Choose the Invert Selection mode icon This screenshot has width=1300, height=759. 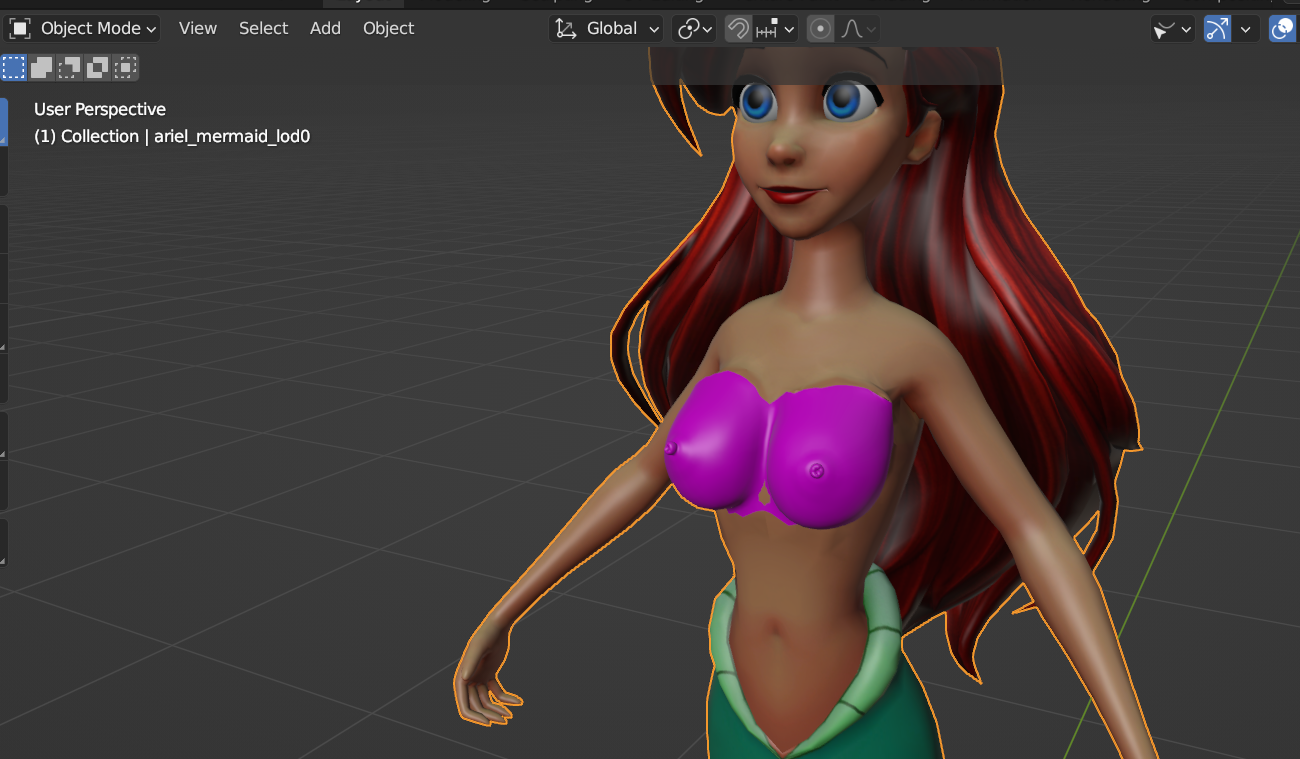(98, 68)
